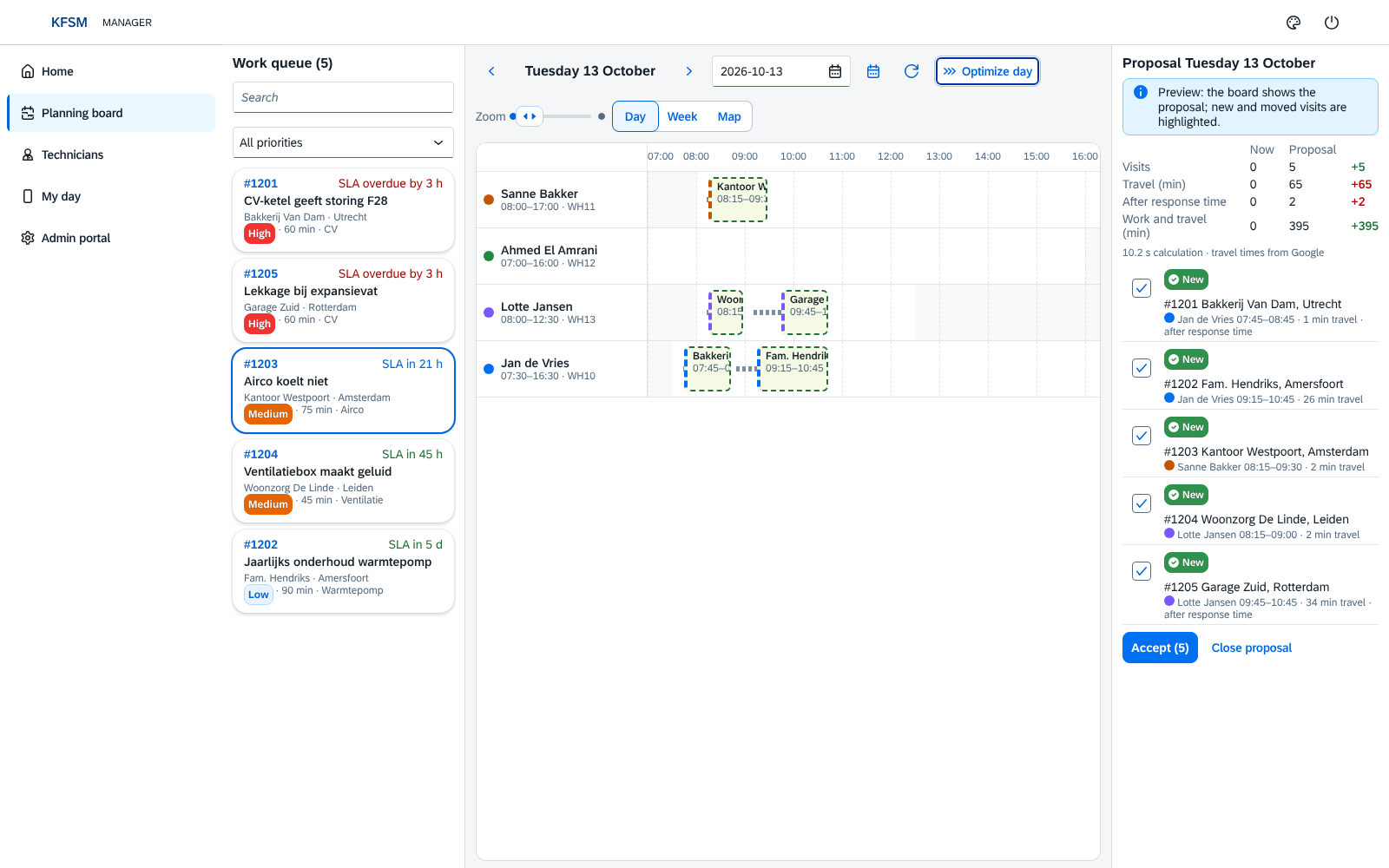
Task: Click the KFSM logo
Action: coord(69,23)
